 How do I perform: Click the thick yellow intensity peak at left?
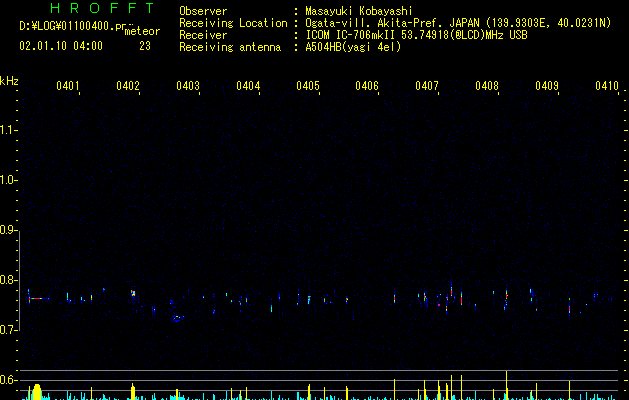click(37, 392)
